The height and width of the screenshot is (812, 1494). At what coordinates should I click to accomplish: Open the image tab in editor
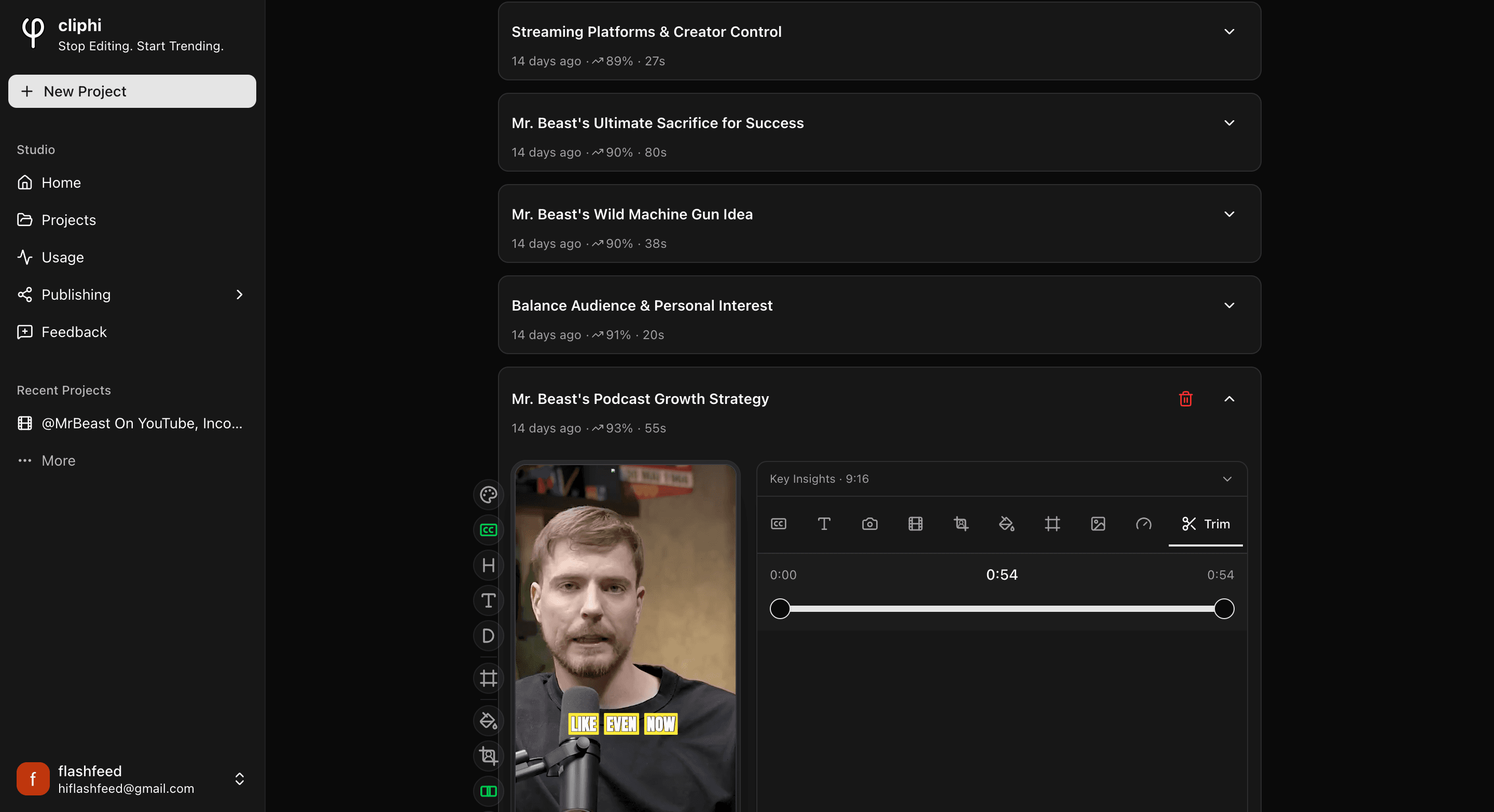click(x=1098, y=524)
